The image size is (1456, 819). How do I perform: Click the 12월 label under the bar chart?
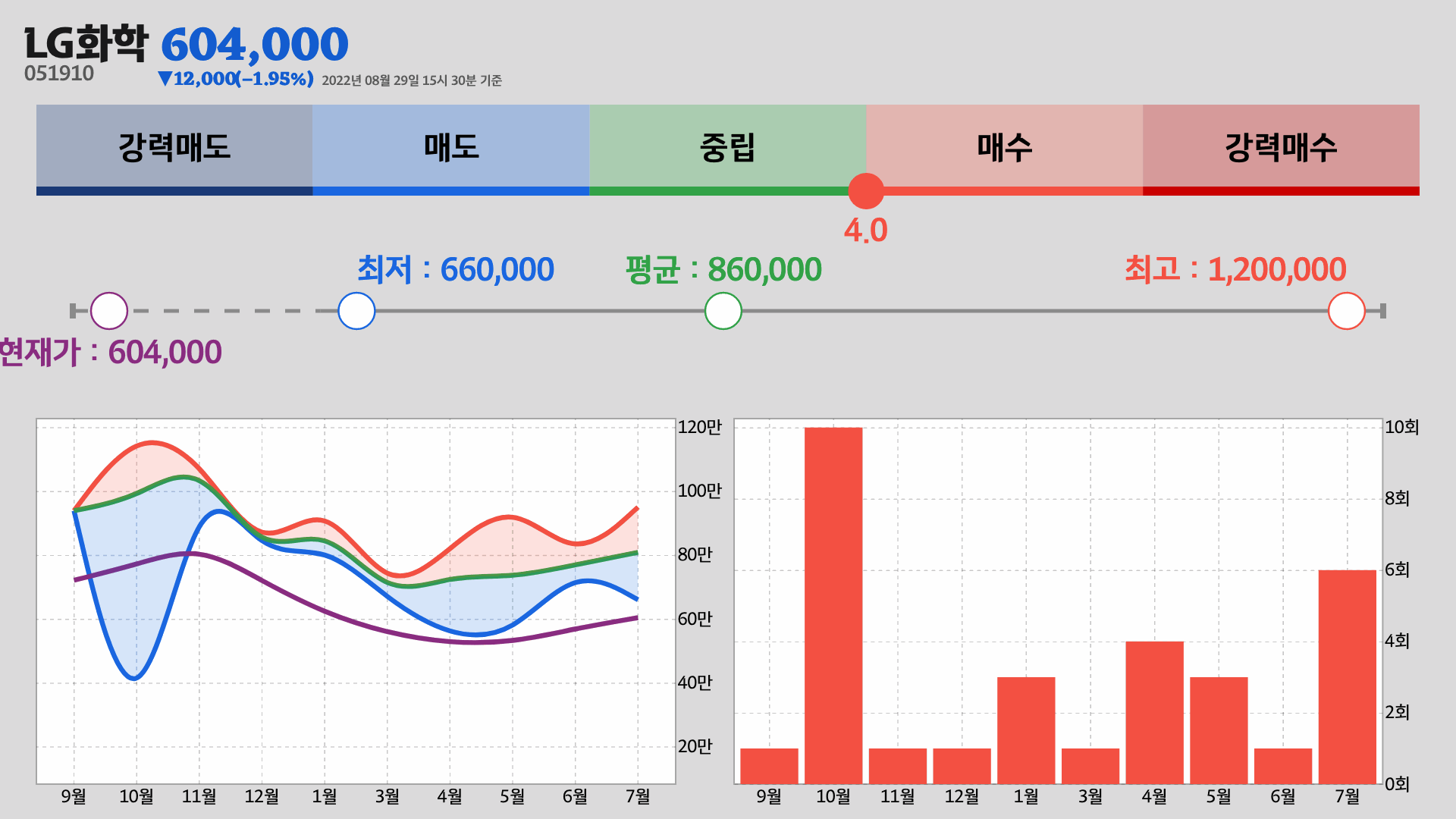pyautogui.click(x=962, y=796)
